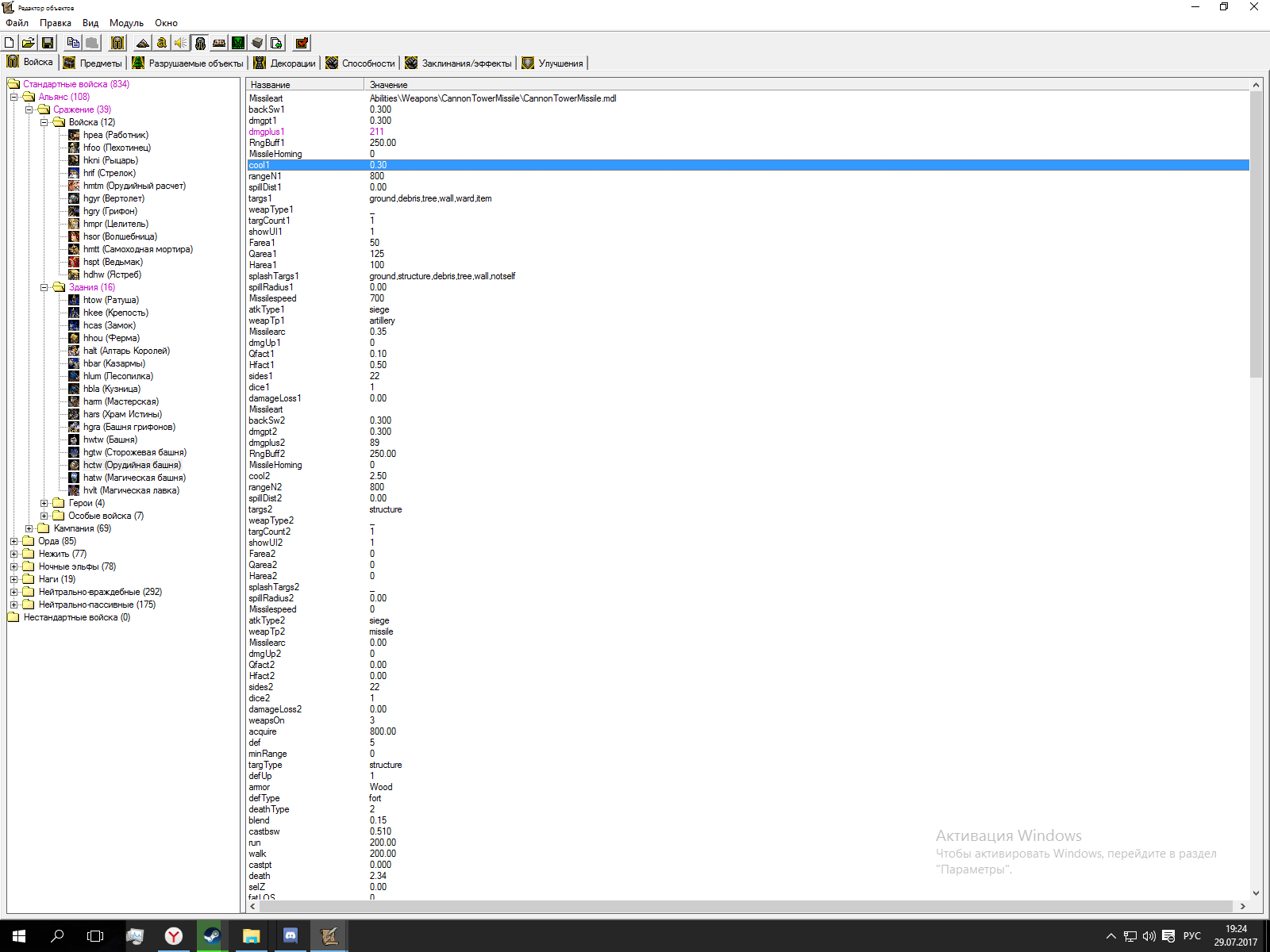The width and height of the screenshot is (1270, 952).
Task: Click the Название column header
Action: [x=306, y=84]
